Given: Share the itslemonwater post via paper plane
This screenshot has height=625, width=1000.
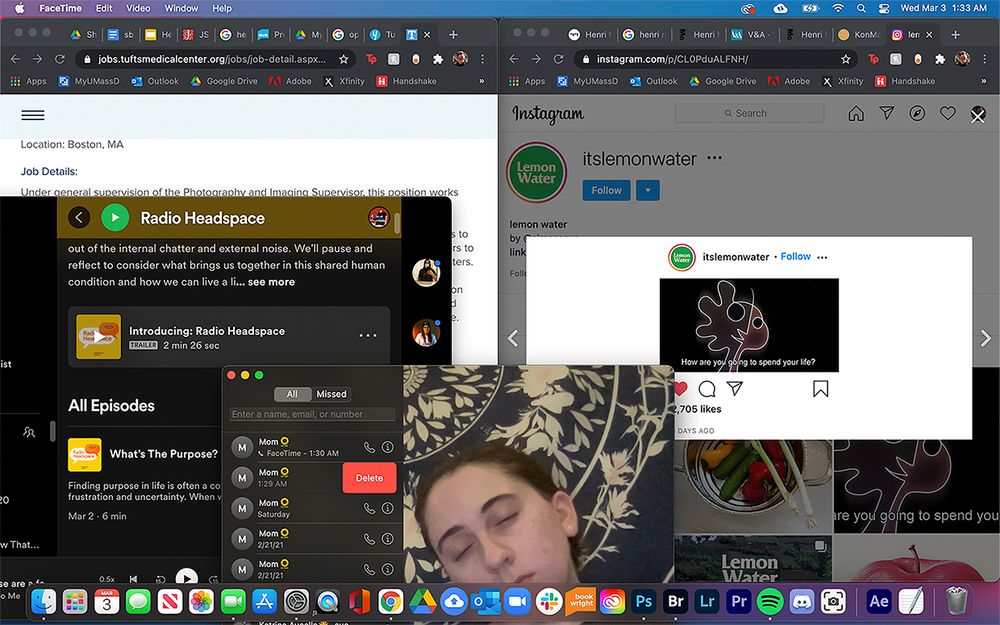Looking at the screenshot, I should pos(735,388).
